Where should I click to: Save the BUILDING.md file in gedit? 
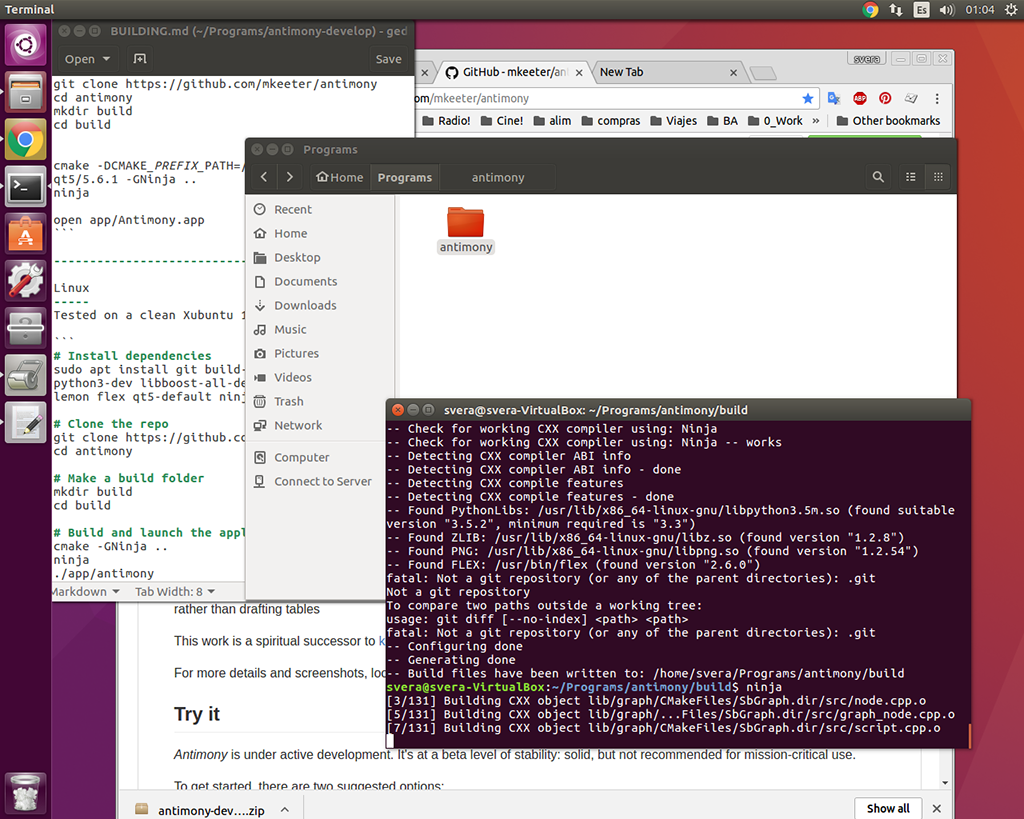(389, 59)
